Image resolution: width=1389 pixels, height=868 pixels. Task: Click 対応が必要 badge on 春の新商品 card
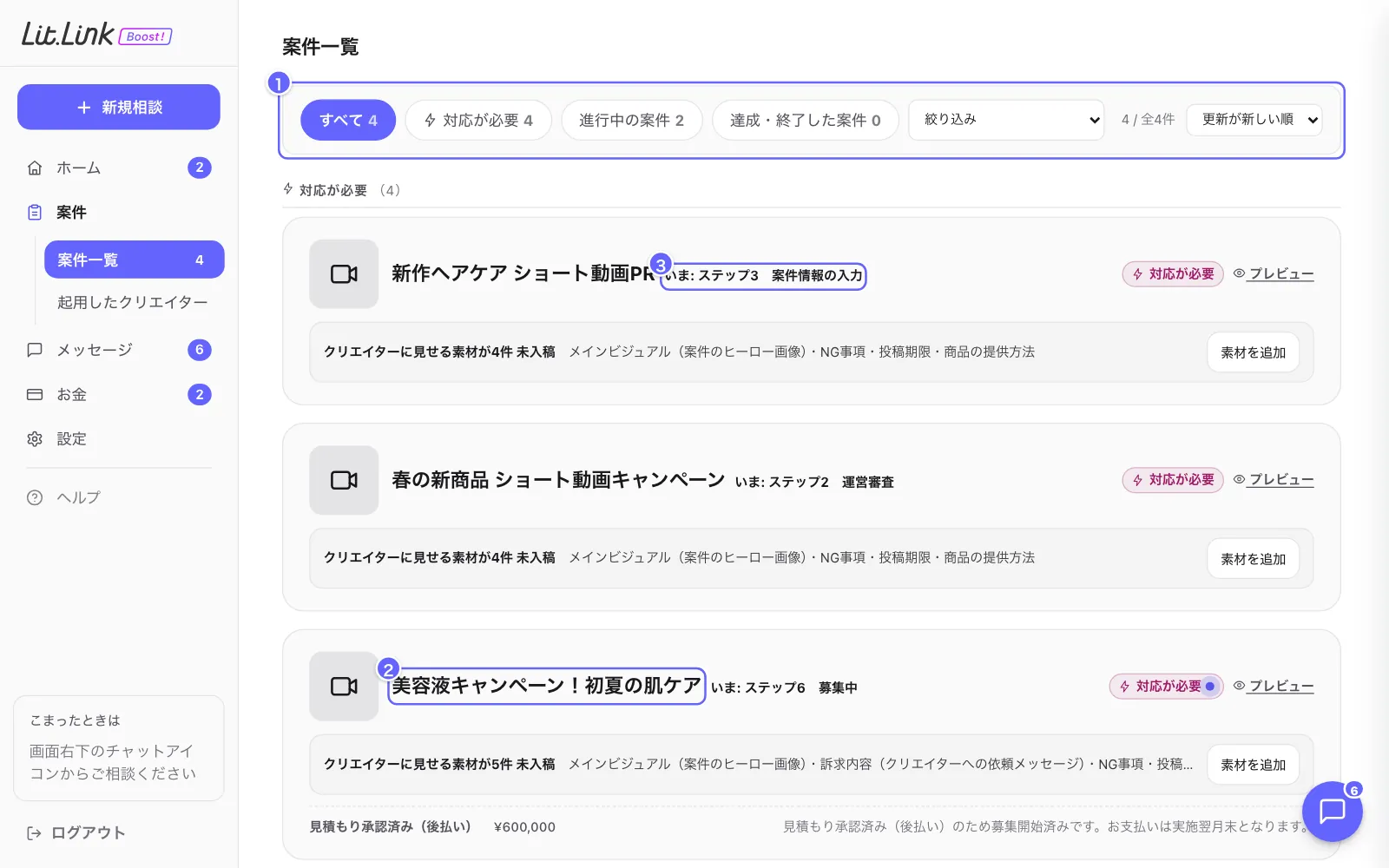point(1173,480)
